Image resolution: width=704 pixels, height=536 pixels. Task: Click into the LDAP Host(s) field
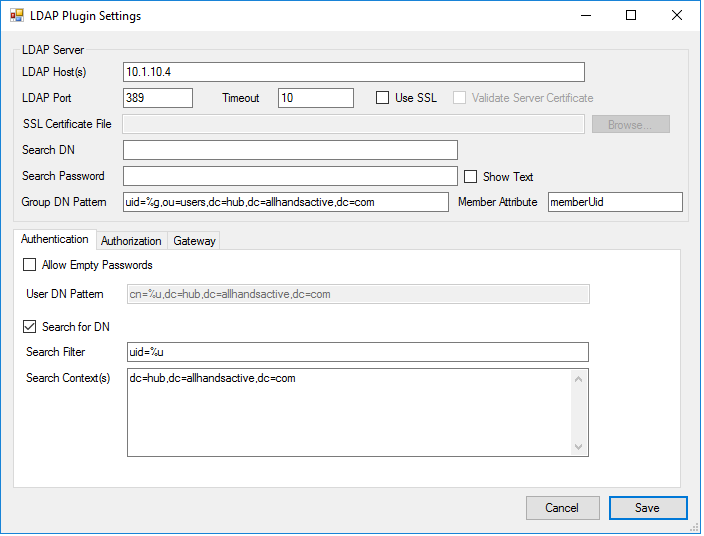pyautogui.click(x=353, y=72)
